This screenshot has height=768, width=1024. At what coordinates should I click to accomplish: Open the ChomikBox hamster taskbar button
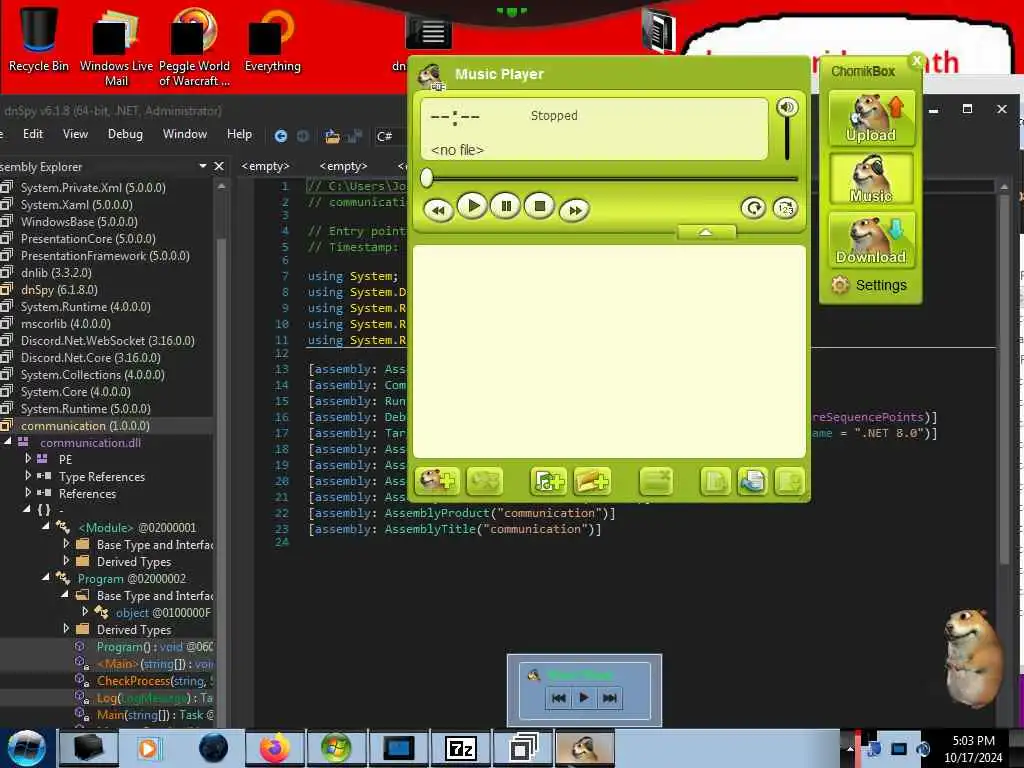coord(584,748)
